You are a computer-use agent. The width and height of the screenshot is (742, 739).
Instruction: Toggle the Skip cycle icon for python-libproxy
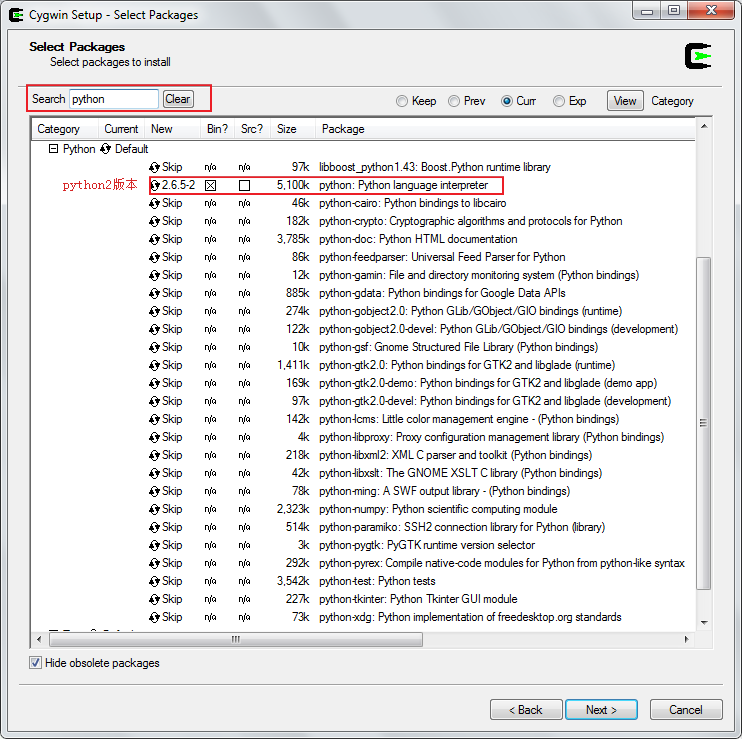click(154, 437)
